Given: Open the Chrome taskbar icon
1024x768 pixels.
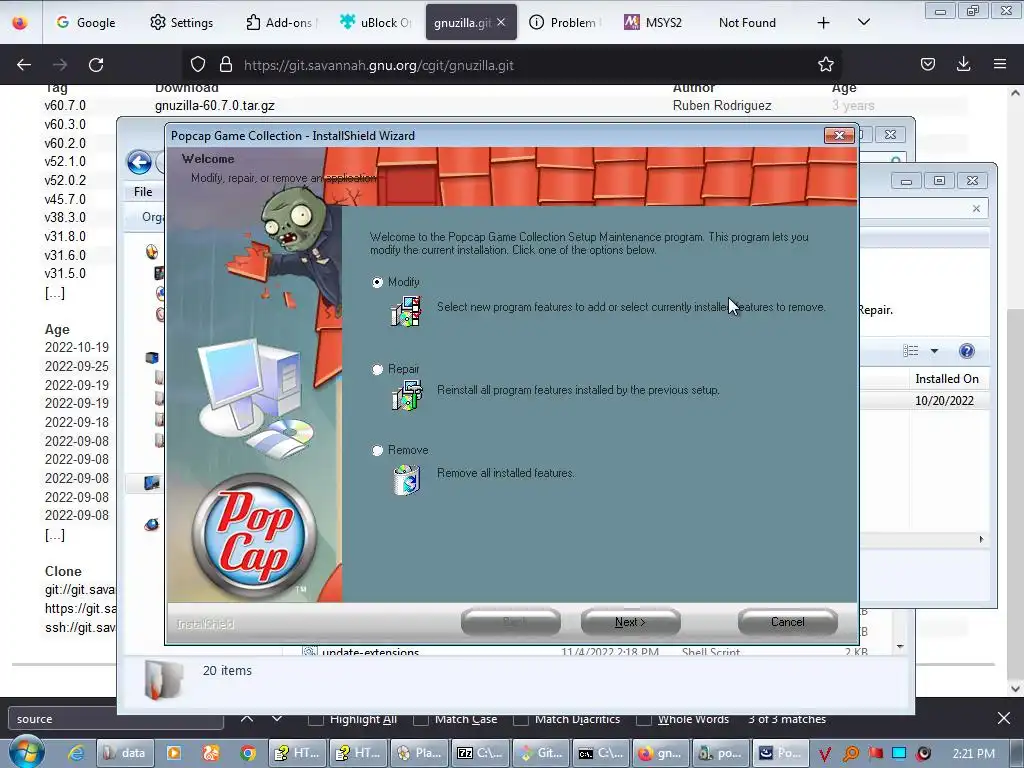Looking at the screenshot, I should coord(248,754).
